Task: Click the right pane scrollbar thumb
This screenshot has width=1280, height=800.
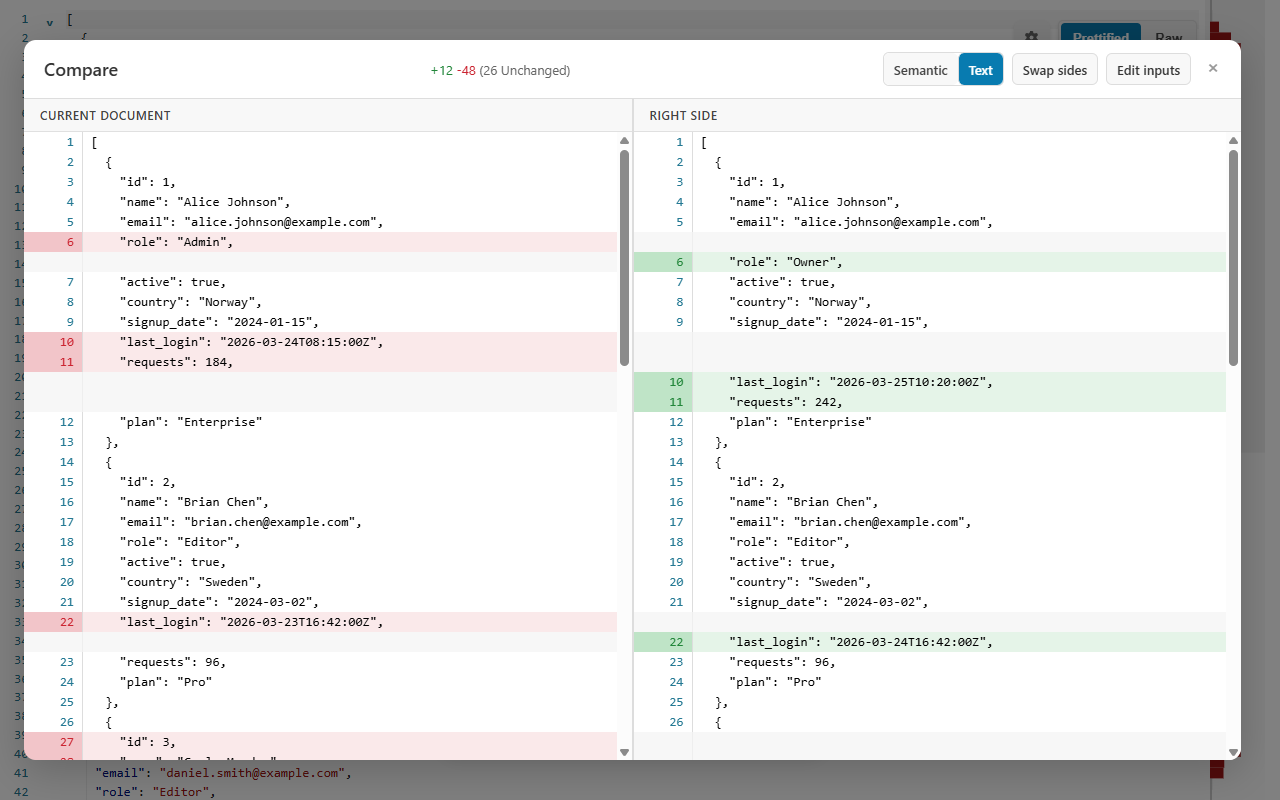Action: click(1234, 258)
